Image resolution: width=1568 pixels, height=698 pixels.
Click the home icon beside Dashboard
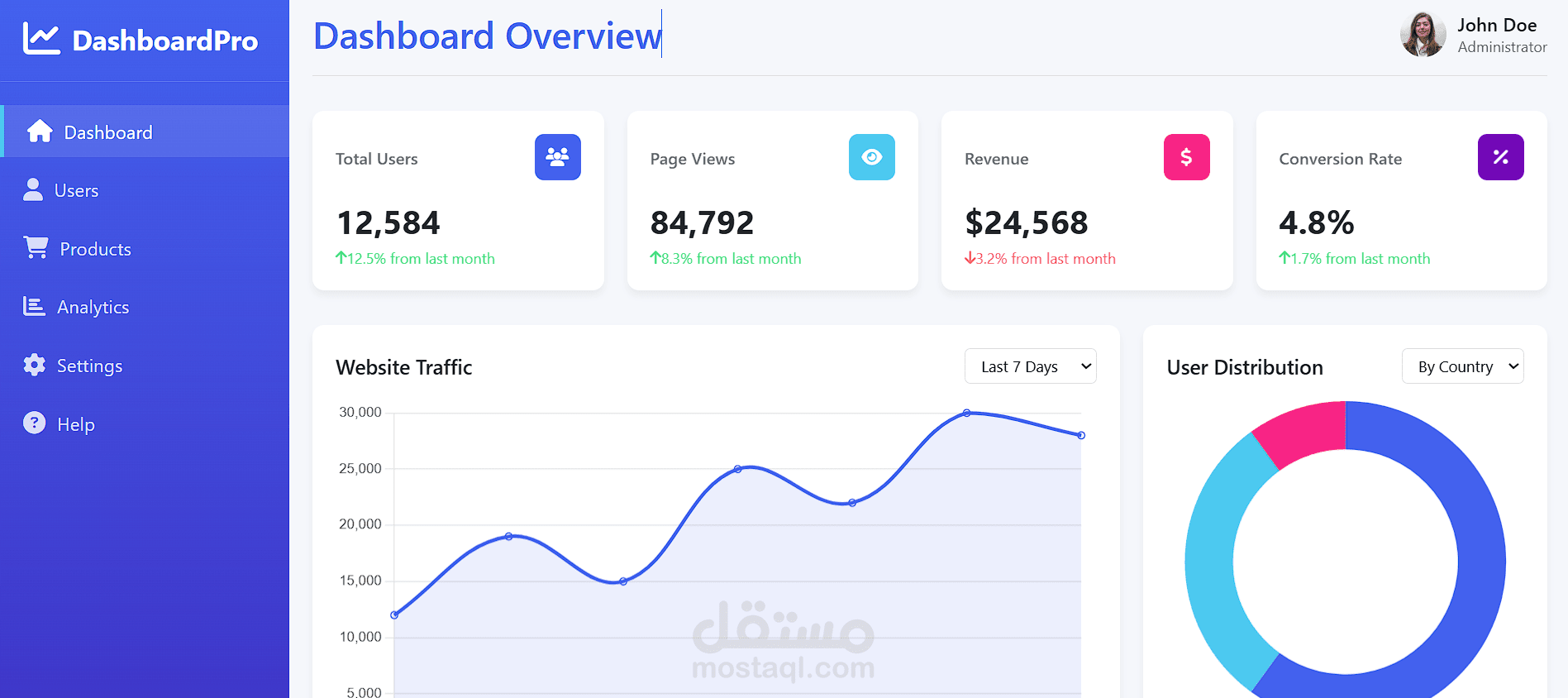pos(40,131)
